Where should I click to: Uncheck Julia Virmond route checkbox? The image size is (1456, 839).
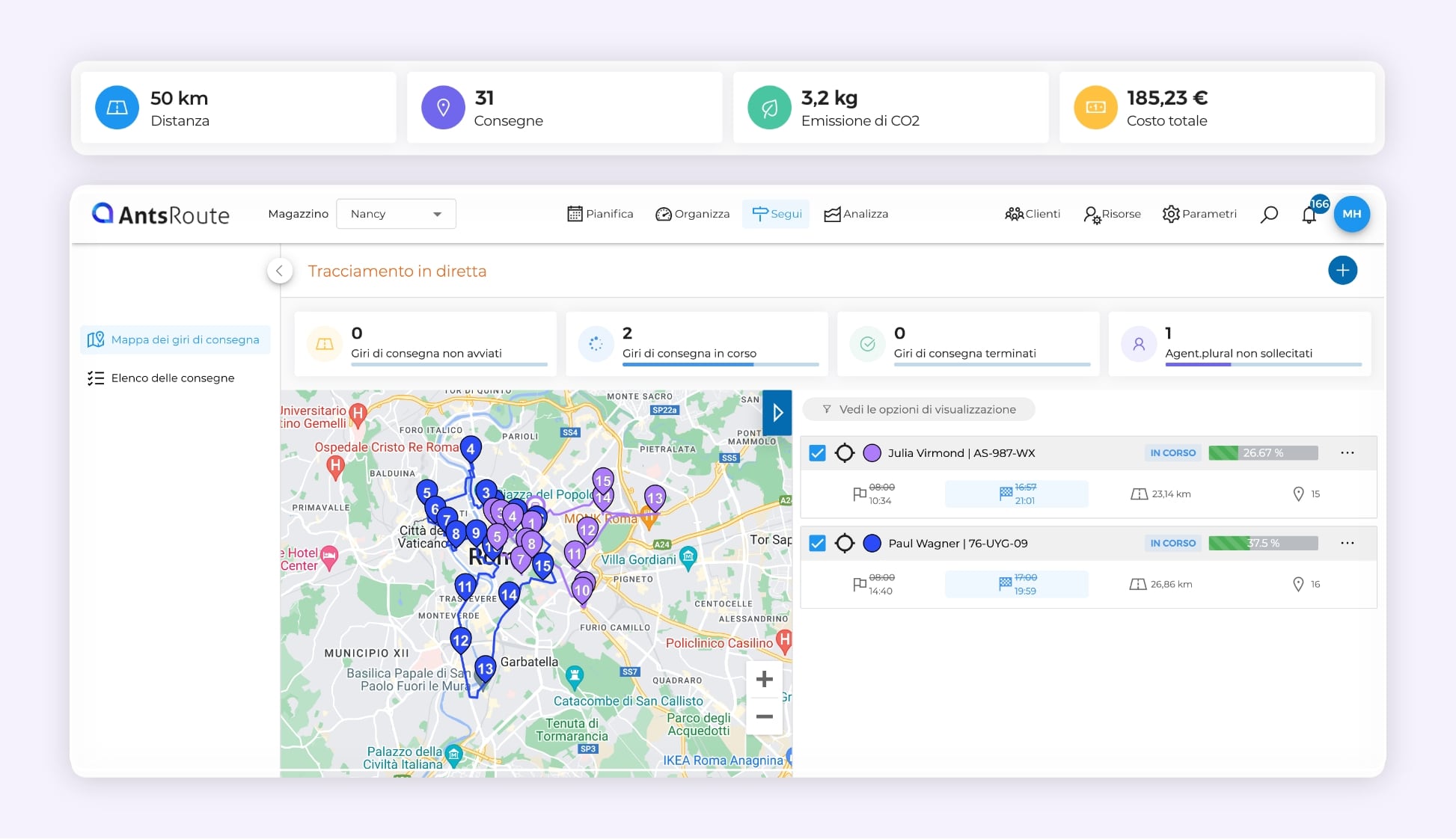[817, 453]
